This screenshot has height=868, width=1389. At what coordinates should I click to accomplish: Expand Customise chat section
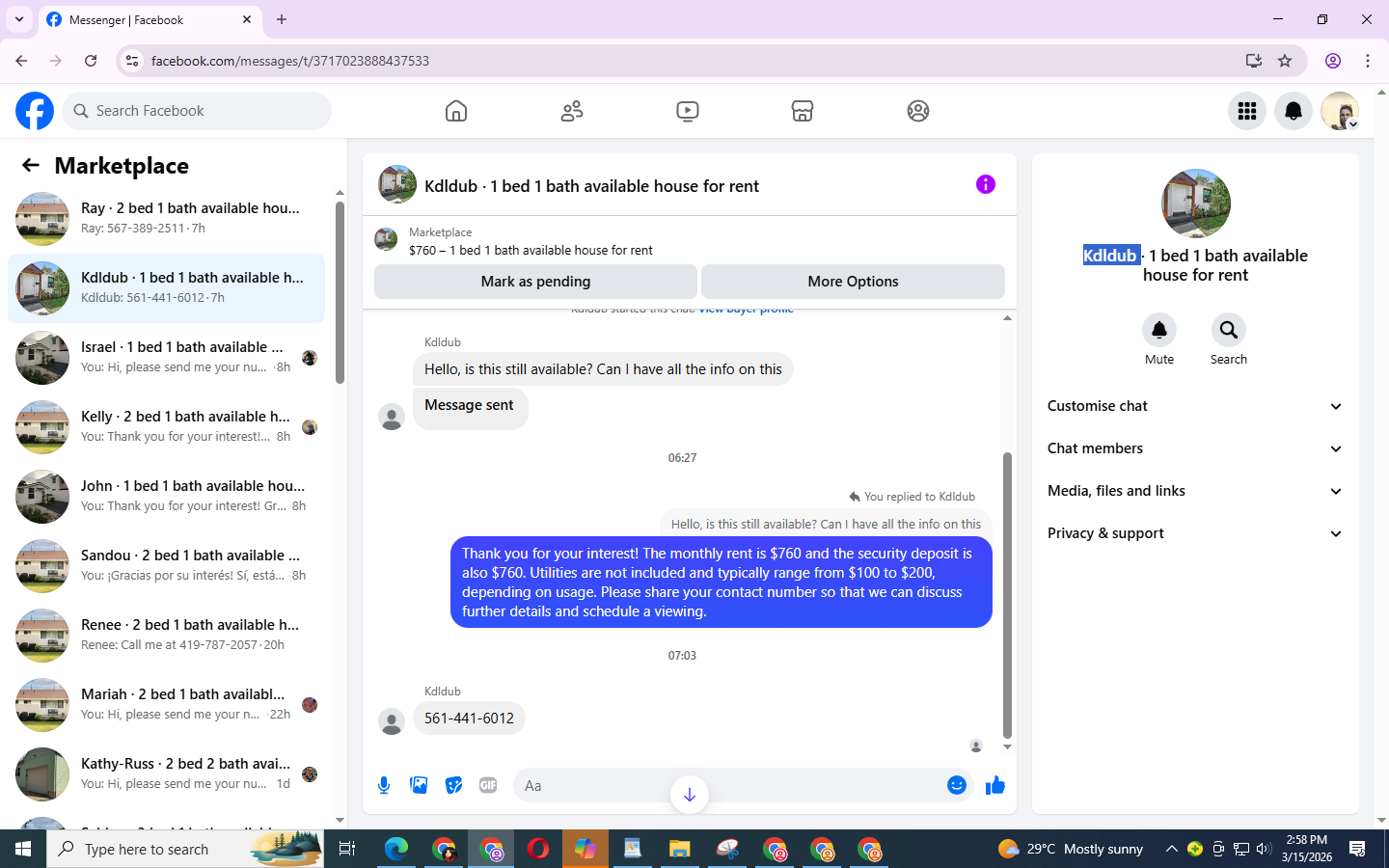pyautogui.click(x=1195, y=406)
